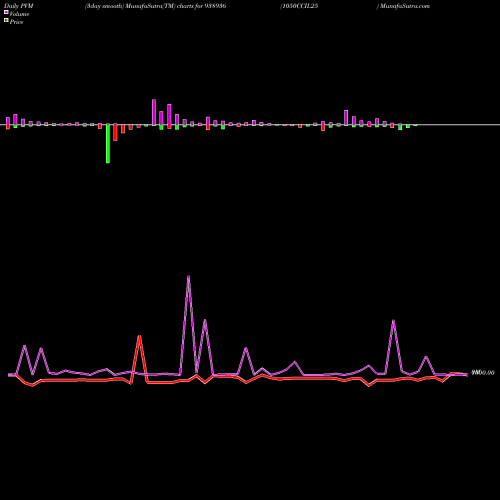Click the Volume legend color swatch
Screen dimensions: 500x500
coord(6,13)
